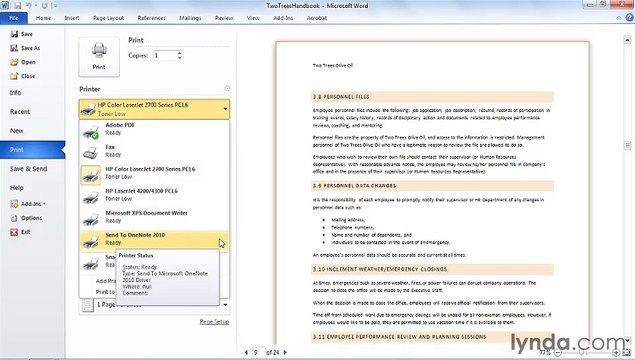The image size is (635, 360).
Task: Click the Page Setup link
Action: (x=214, y=322)
